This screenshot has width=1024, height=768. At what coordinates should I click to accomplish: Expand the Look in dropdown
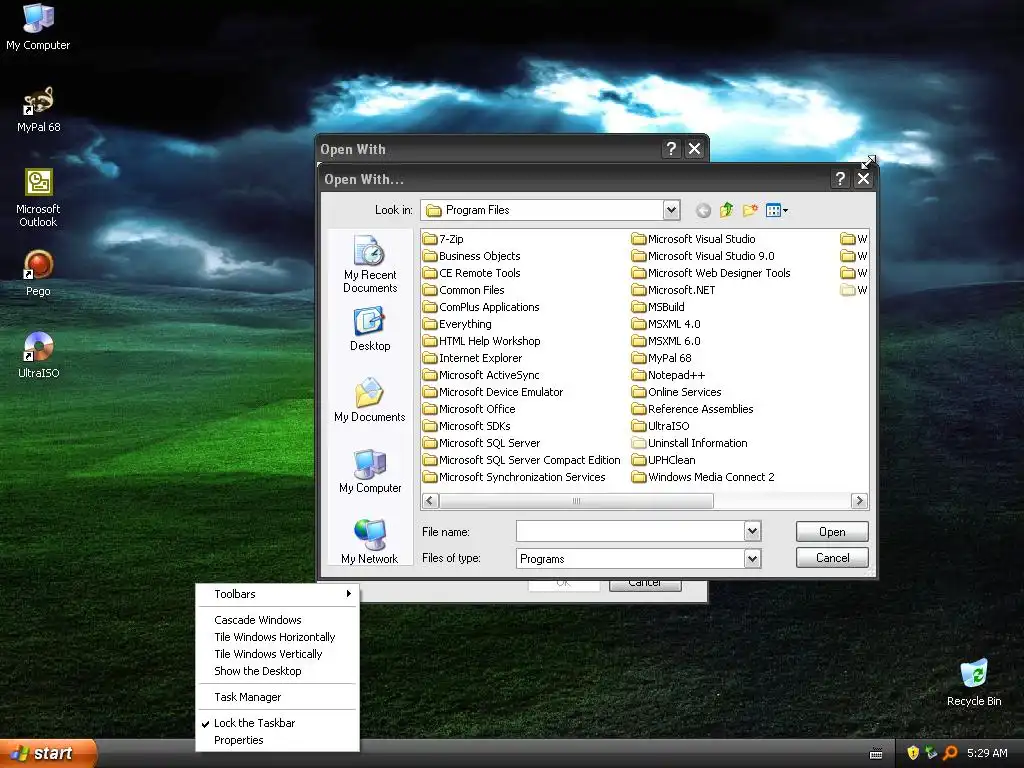(671, 210)
